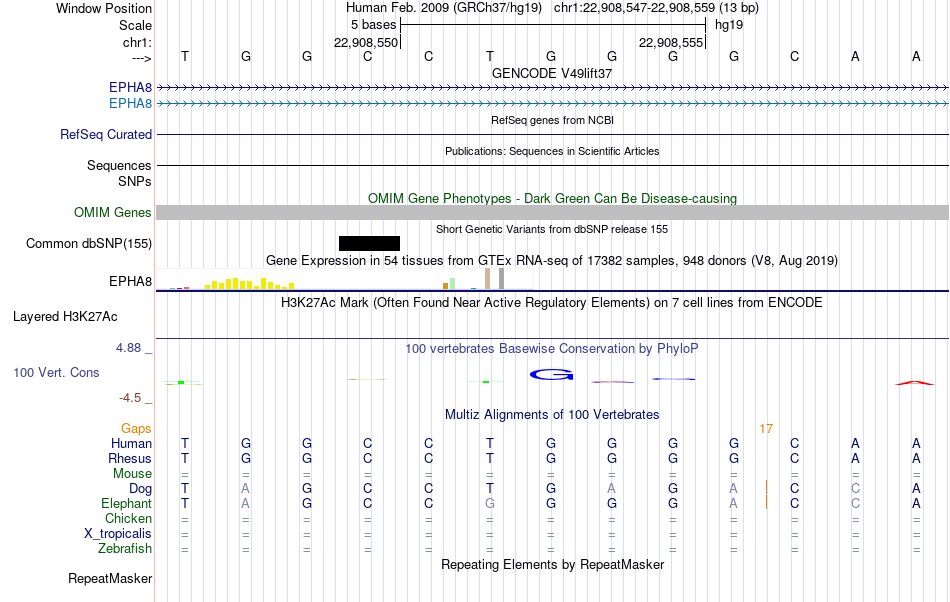Open the RepeatMasker track label
The image size is (950, 602).
click(110, 578)
